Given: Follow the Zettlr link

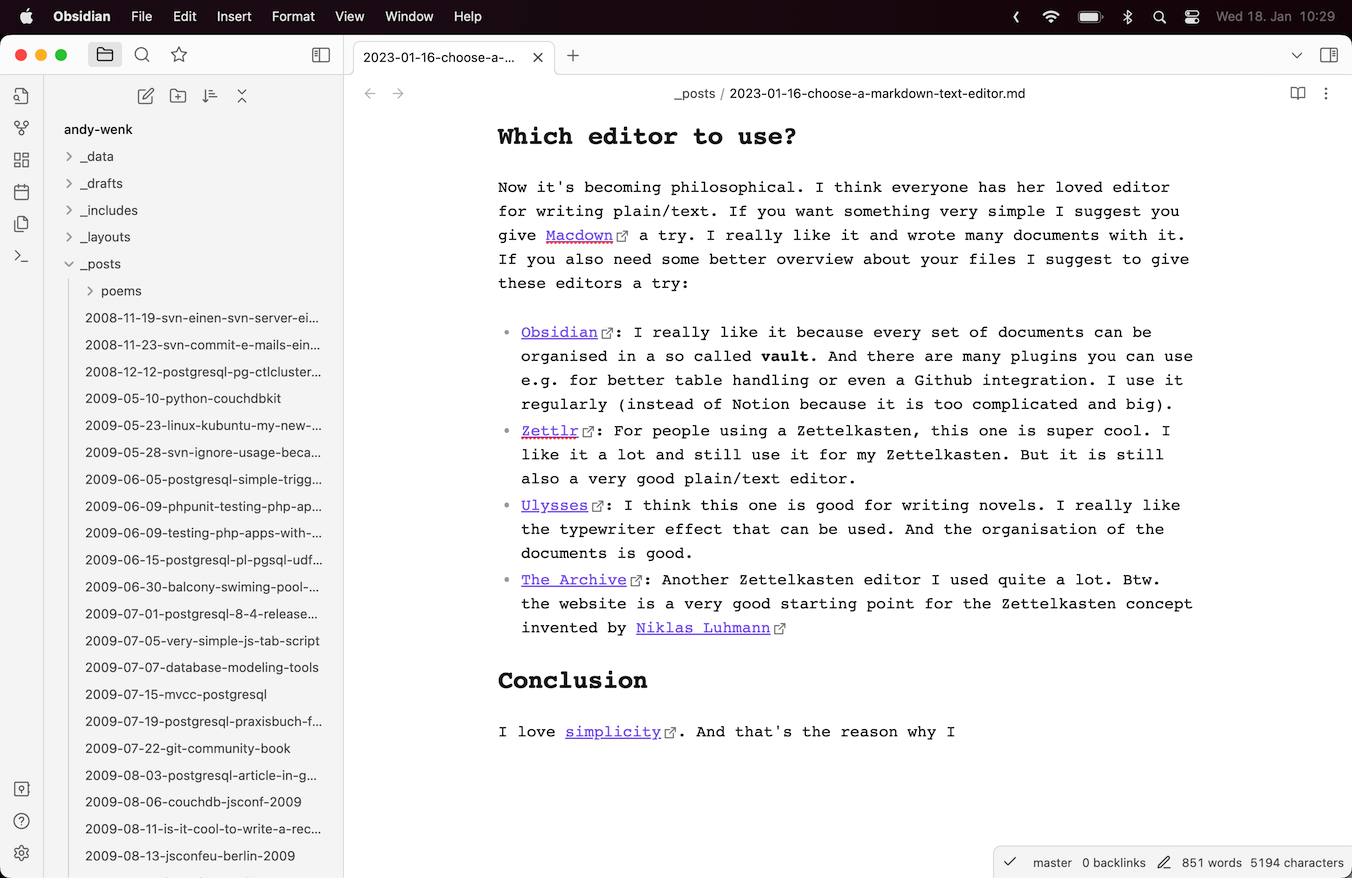Looking at the screenshot, I should point(550,431).
